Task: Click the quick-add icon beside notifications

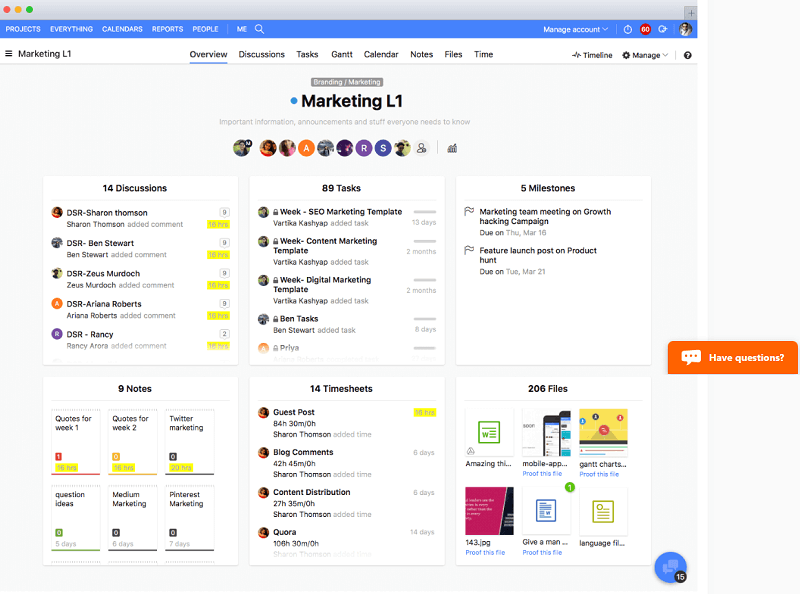Action: click(x=663, y=30)
